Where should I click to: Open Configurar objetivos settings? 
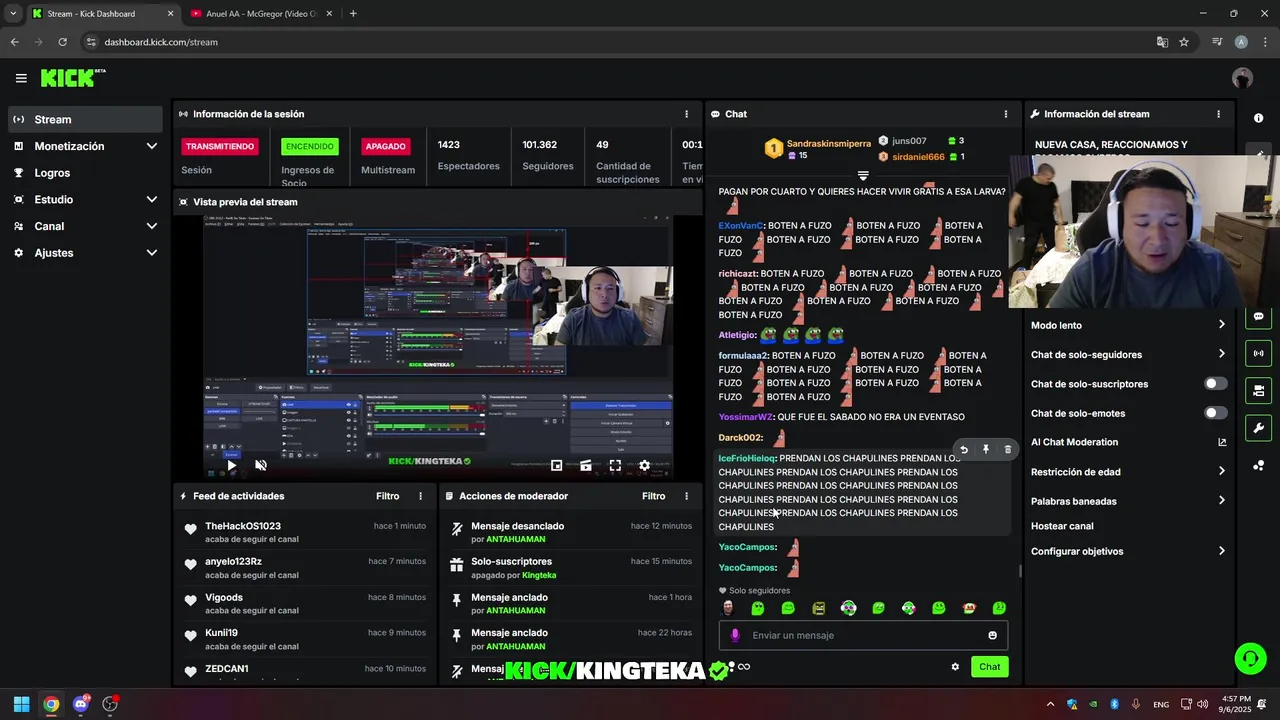1128,551
